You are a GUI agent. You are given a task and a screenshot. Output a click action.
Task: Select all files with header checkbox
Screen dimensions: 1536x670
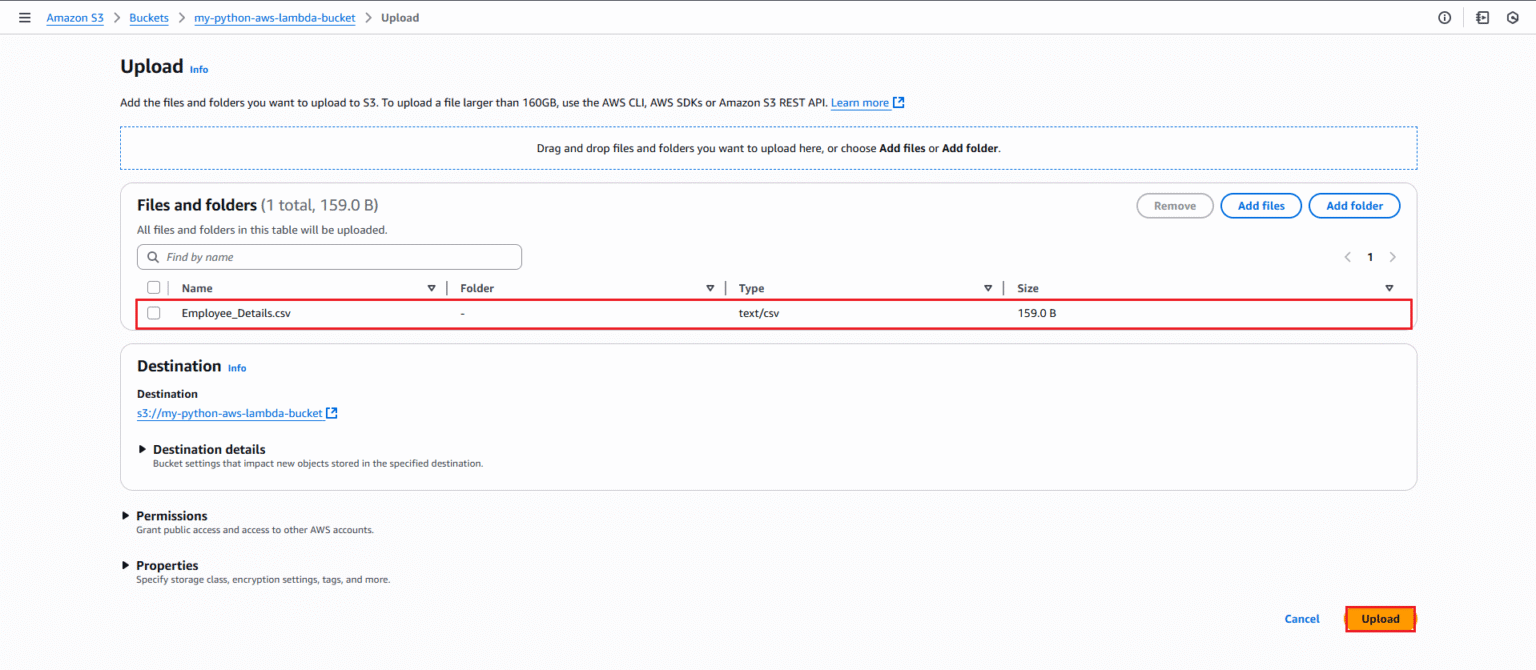coord(153,287)
